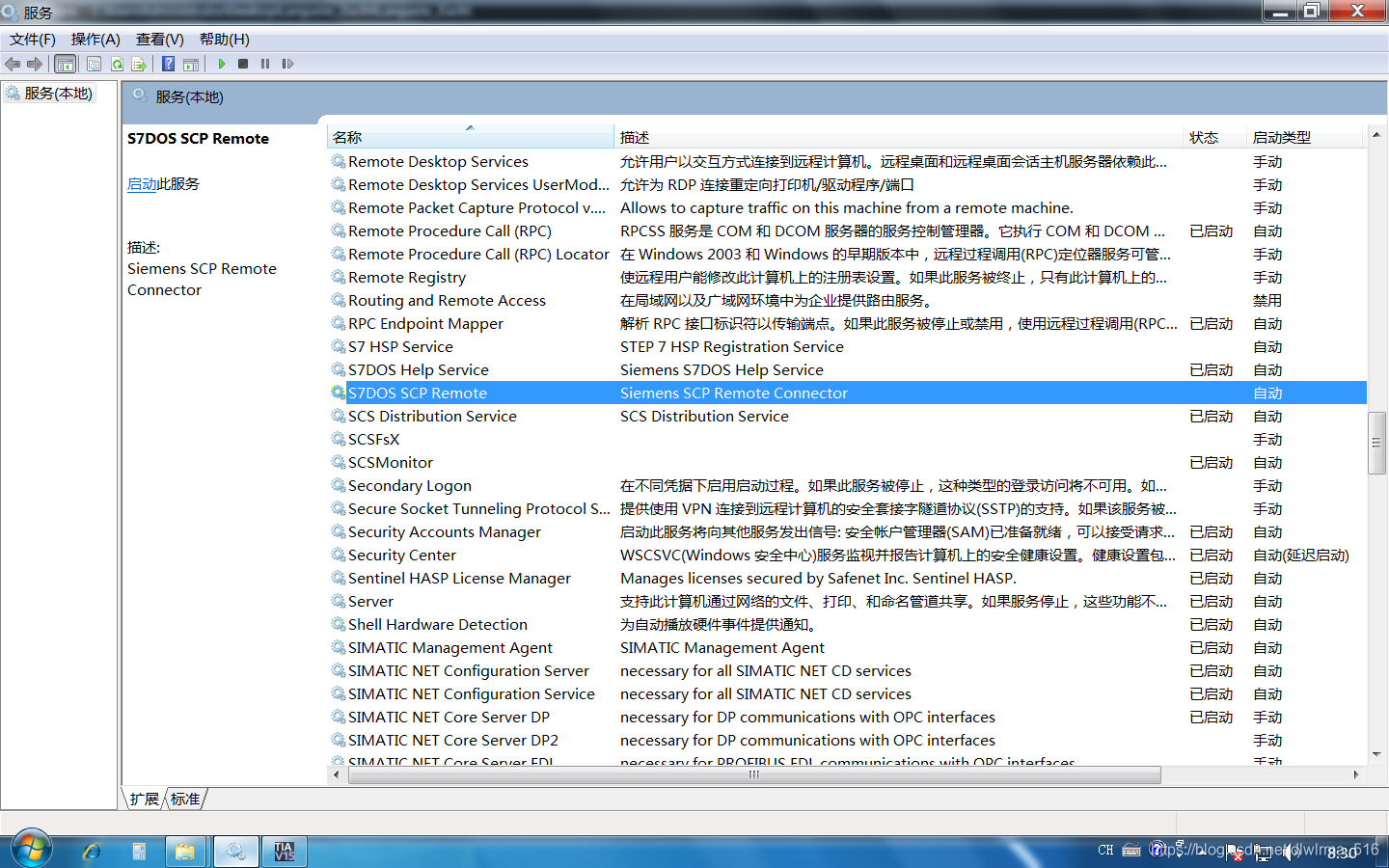Sort by the 描述 column header
The height and width of the screenshot is (868, 1389).
(x=898, y=137)
